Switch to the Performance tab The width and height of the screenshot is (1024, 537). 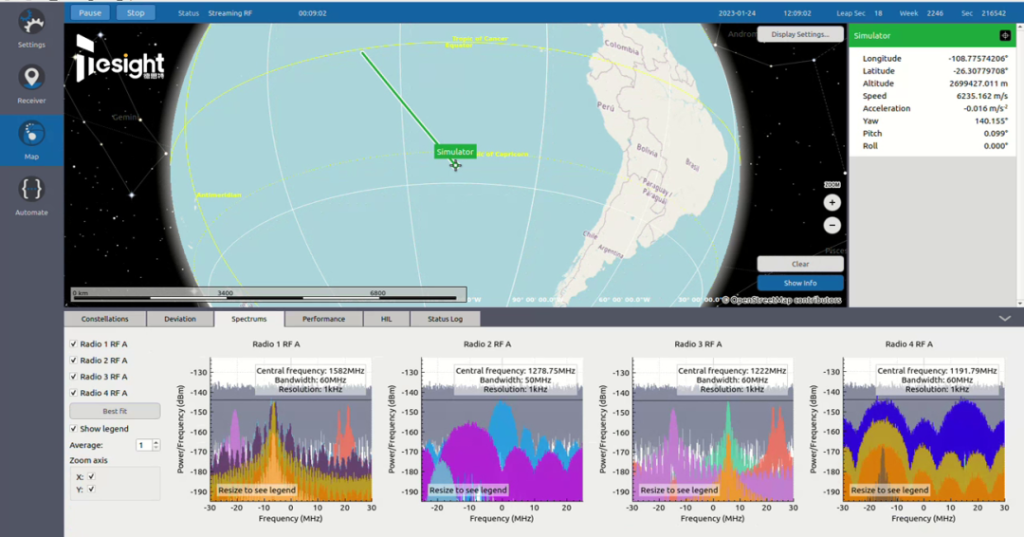tap(323, 319)
